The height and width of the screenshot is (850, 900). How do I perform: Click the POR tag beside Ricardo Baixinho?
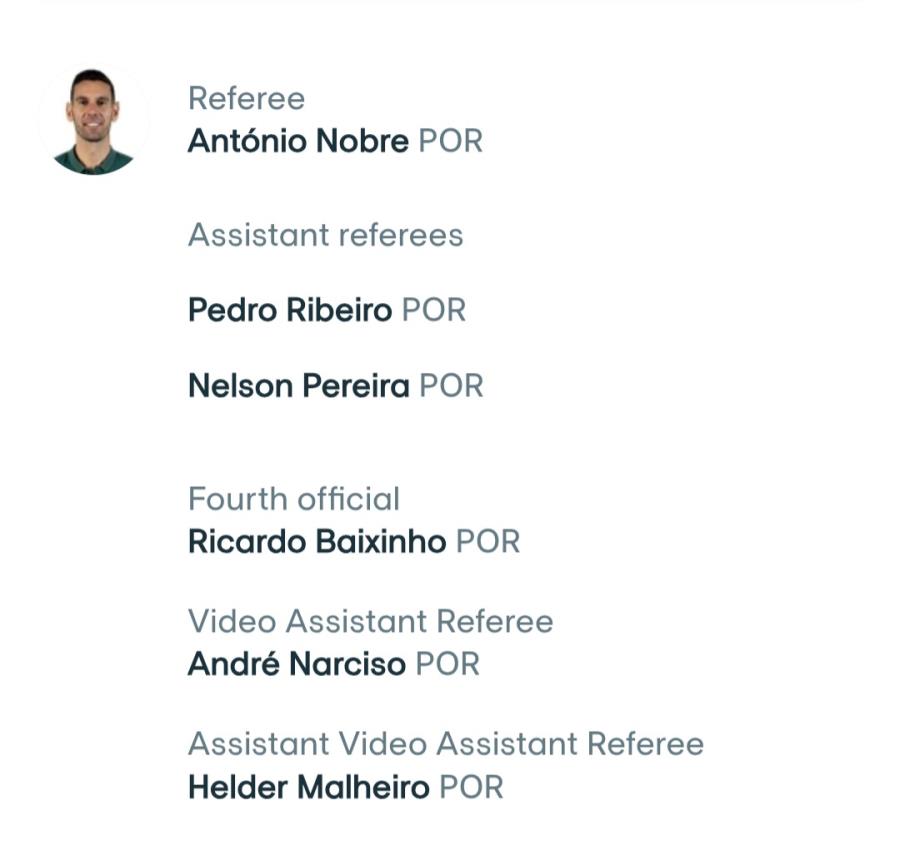tap(488, 541)
